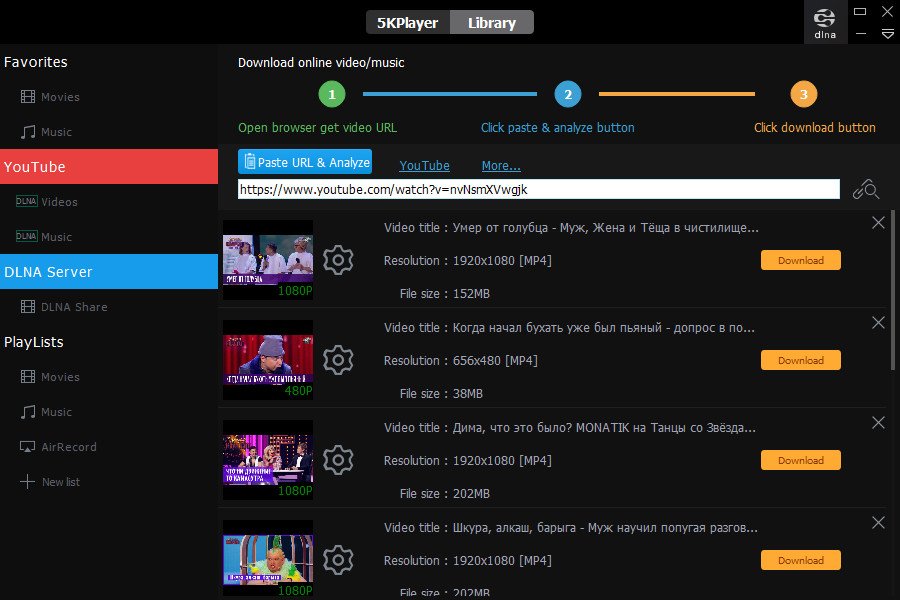Download the Умер от голубца video
Viewport: 900px width, 600px height.
[801, 260]
